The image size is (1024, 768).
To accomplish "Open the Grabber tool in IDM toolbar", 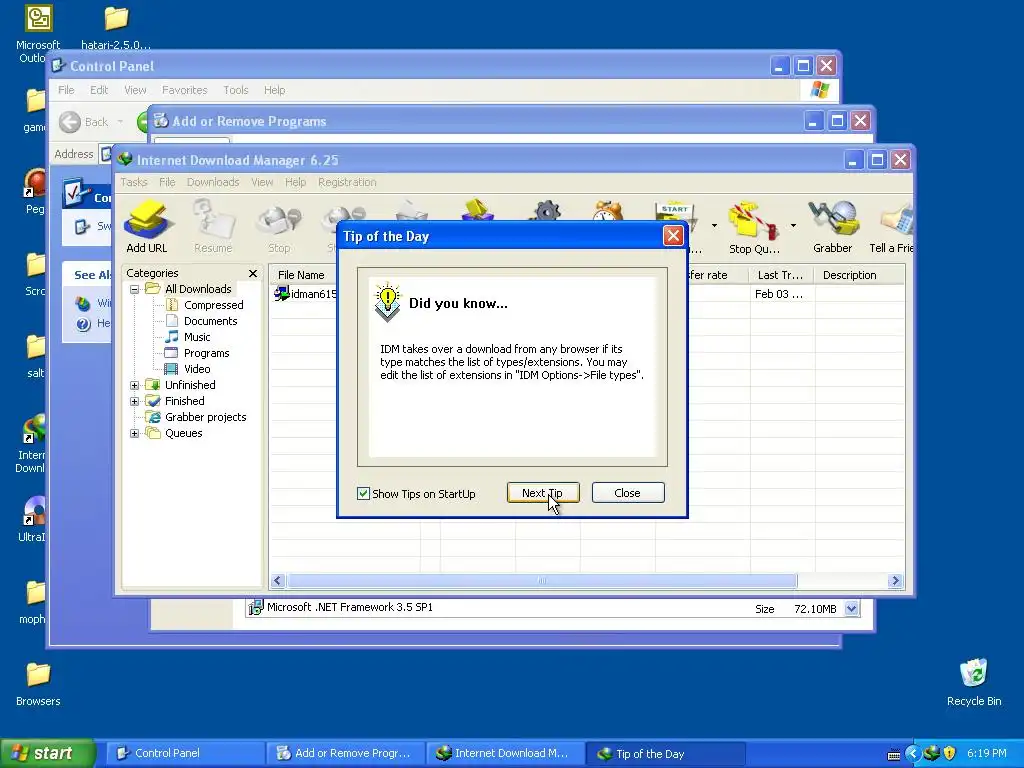I will (x=832, y=227).
